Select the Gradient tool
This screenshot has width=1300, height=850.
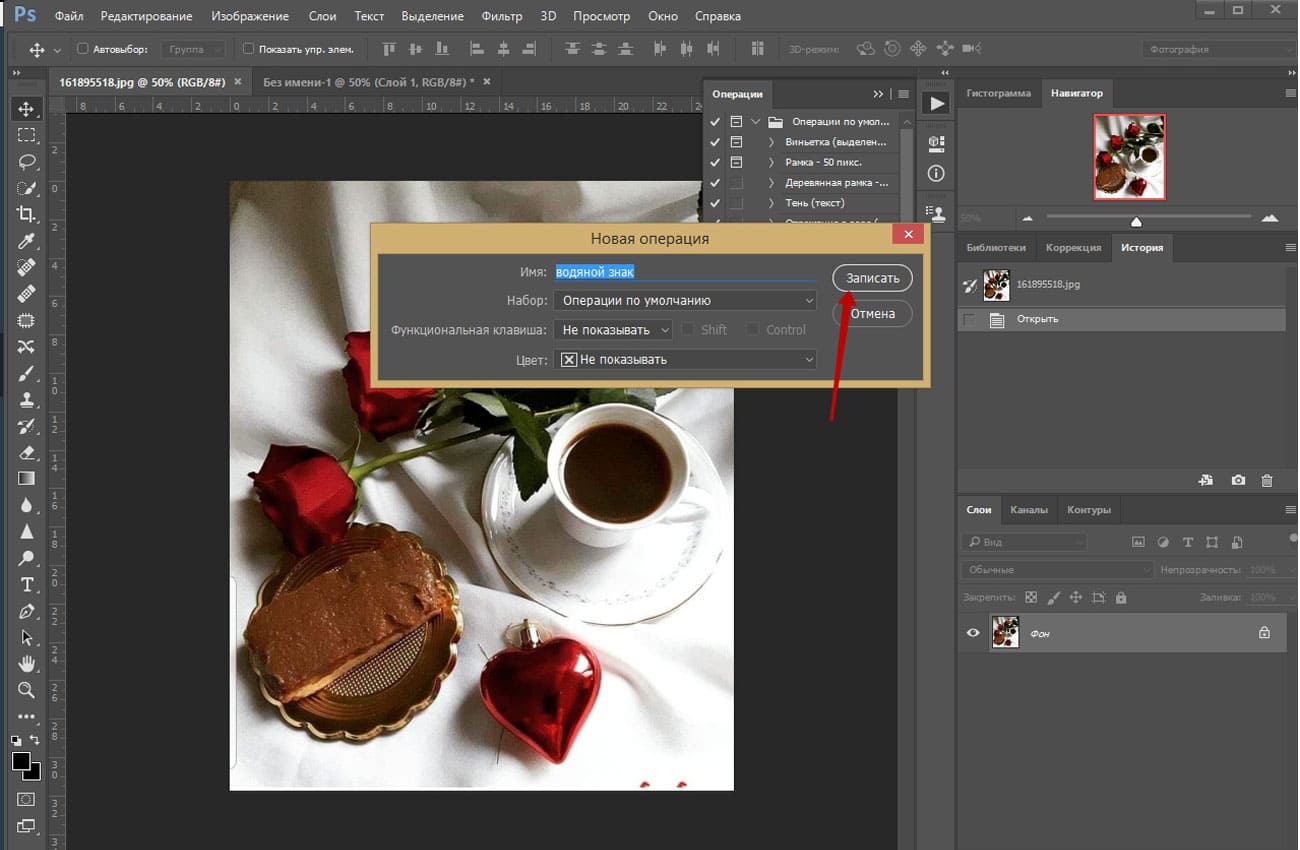click(x=26, y=479)
